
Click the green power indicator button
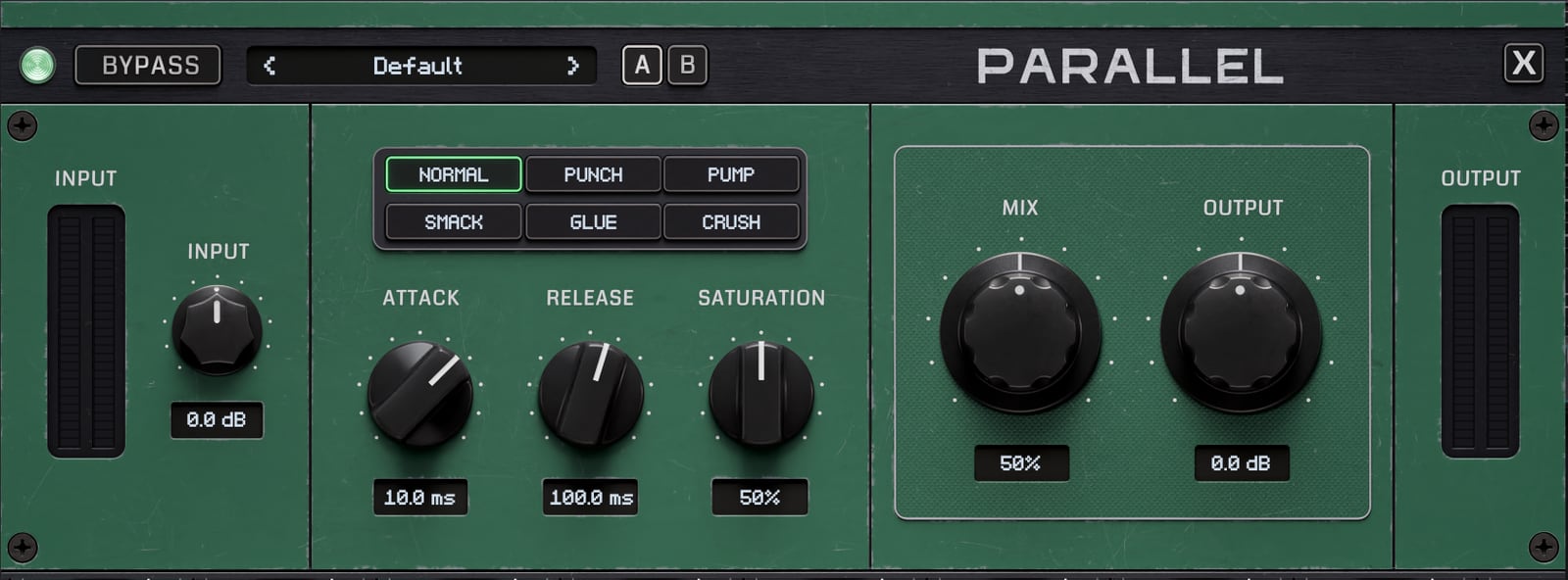tap(37, 66)
